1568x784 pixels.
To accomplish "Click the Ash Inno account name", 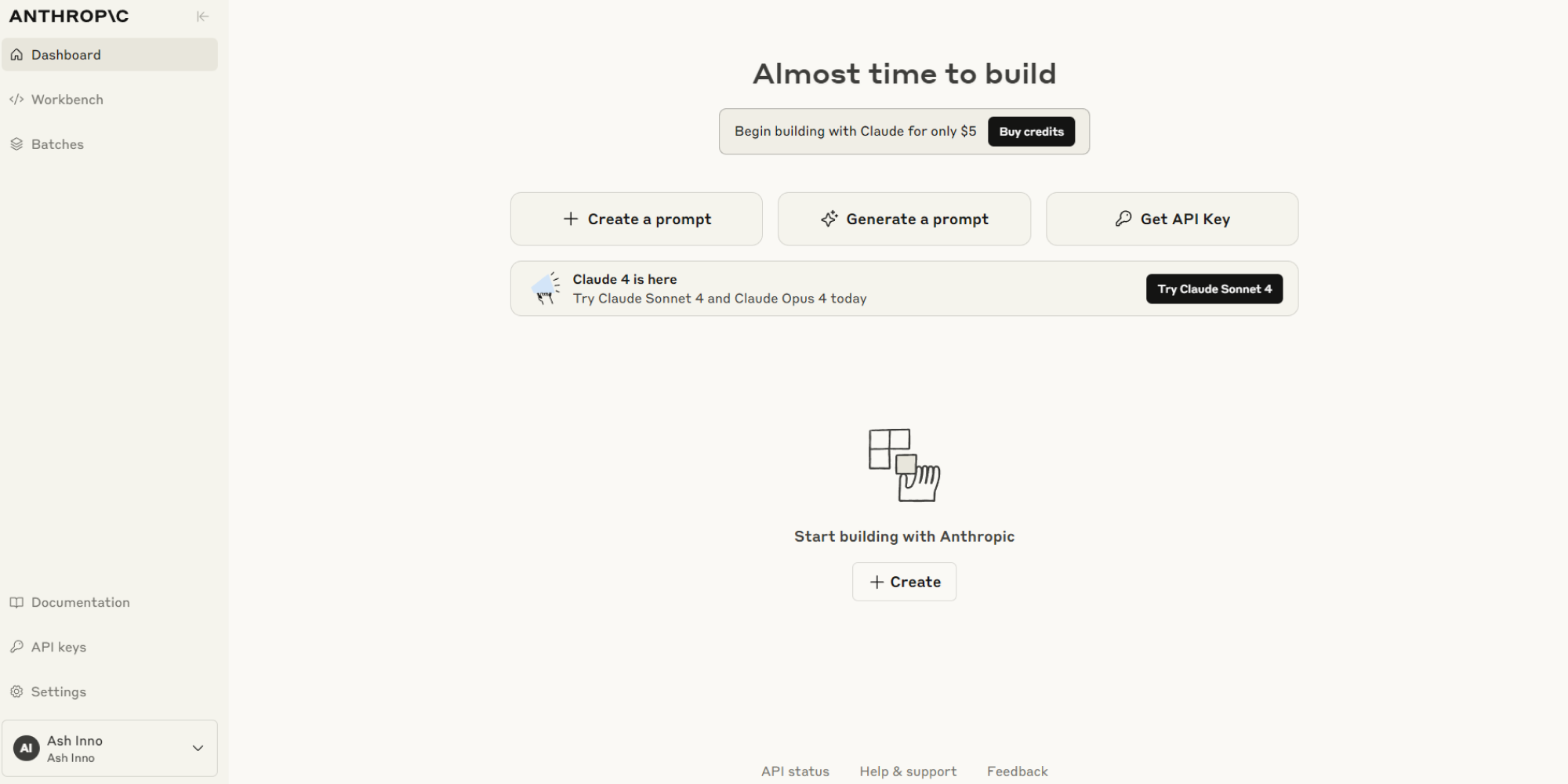I will (74, 741).
